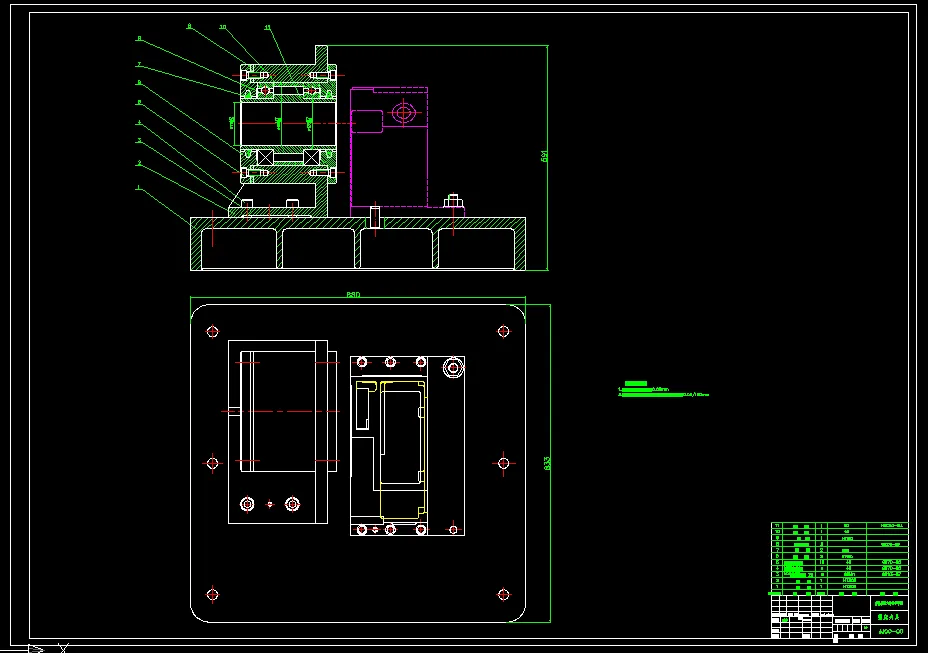Viewport: 928px width, 653px height.
Task: Select part balloon number 7 leader label
Action: click(139, 65)
